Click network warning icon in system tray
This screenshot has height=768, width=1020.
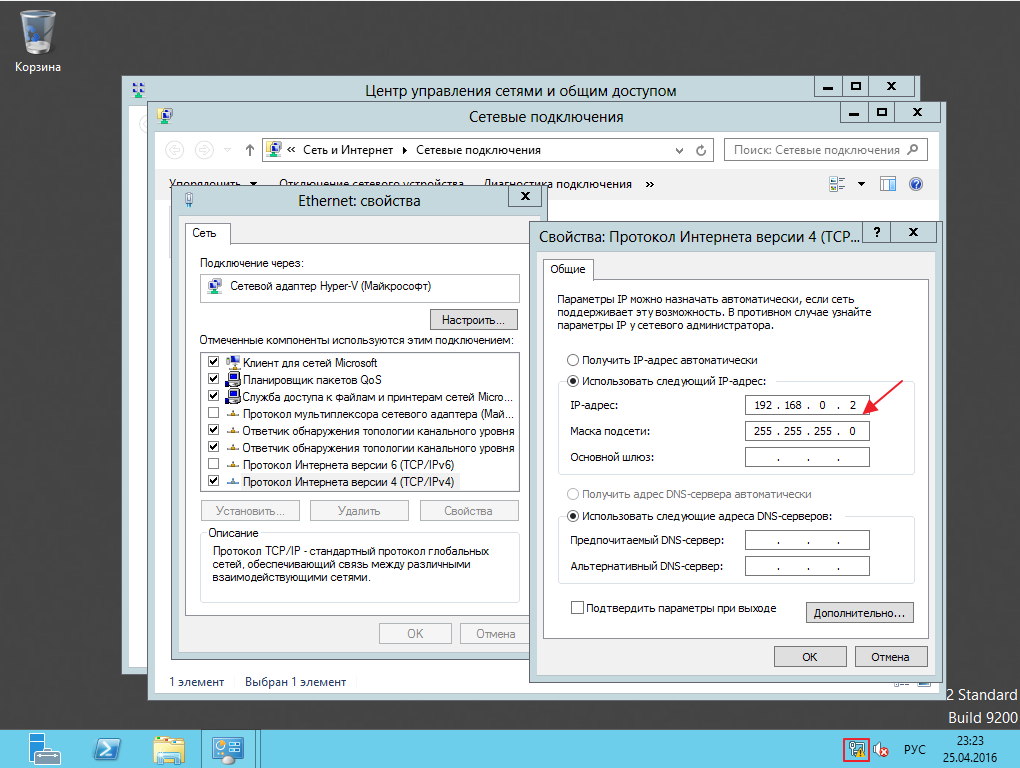(856, 750)
